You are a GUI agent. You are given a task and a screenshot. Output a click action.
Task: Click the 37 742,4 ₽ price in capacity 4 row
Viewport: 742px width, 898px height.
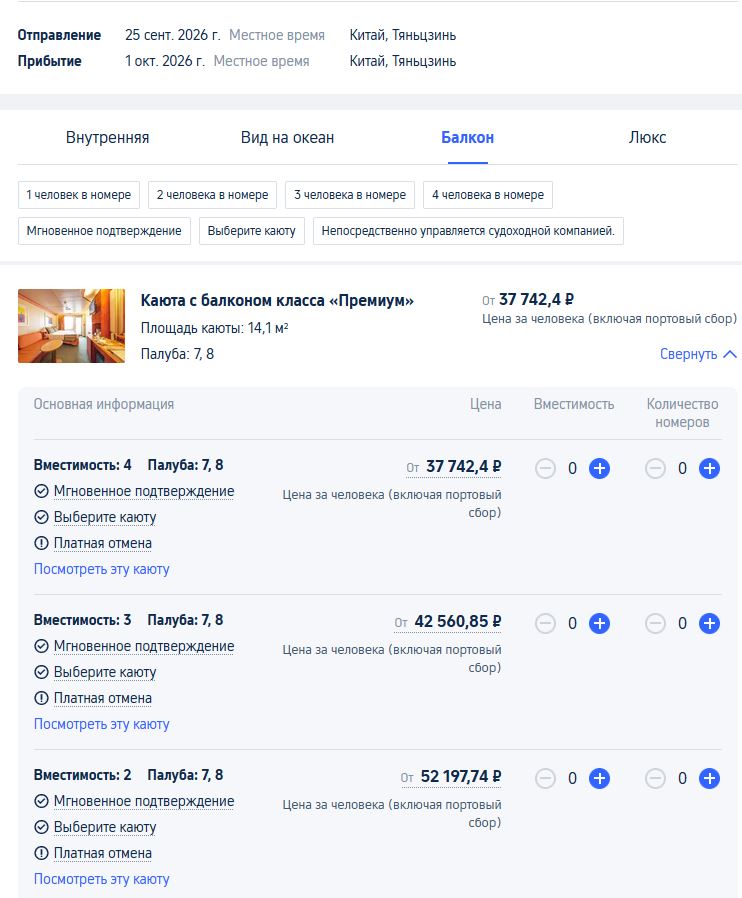[x=463, y=467]
